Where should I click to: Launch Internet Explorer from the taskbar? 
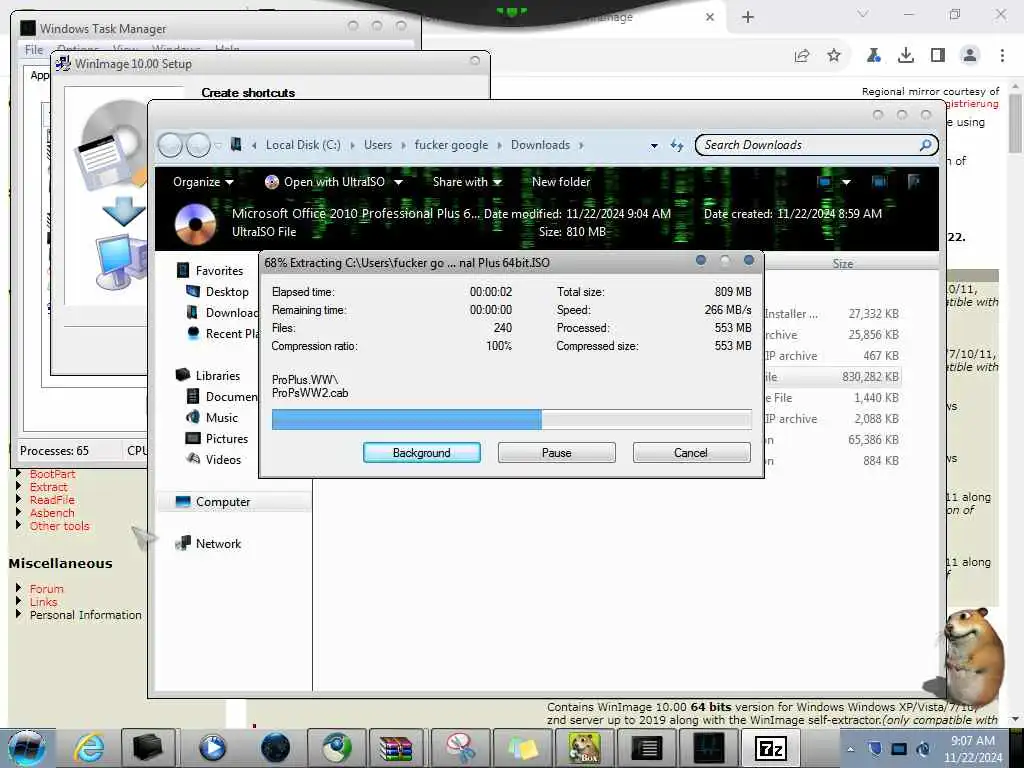pos(89,748)
